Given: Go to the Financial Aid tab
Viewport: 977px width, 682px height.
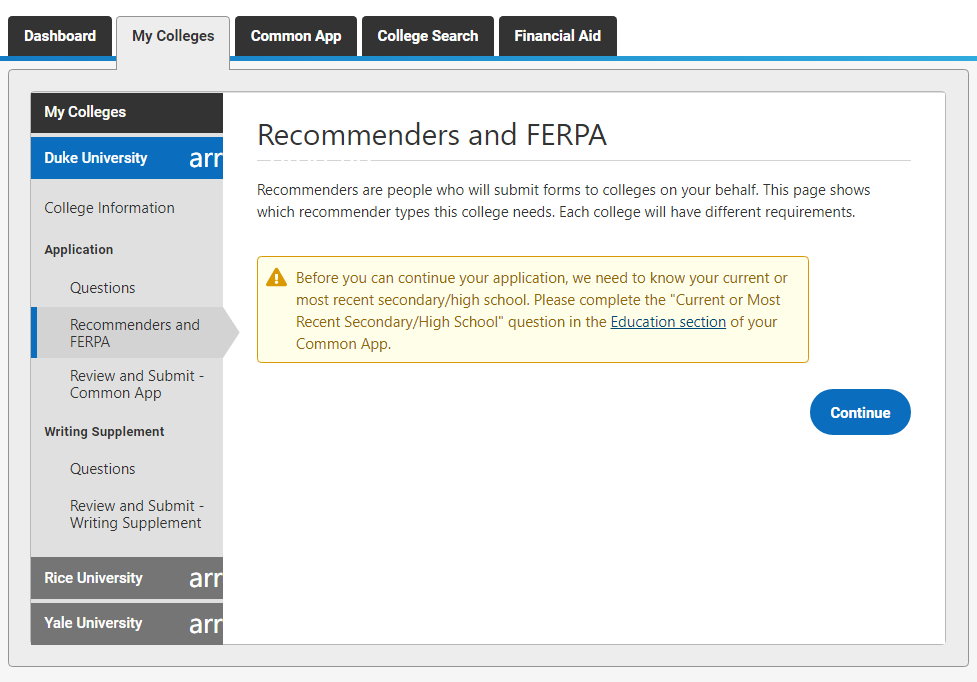Looking at the screenshot, I should coord(558,36).
